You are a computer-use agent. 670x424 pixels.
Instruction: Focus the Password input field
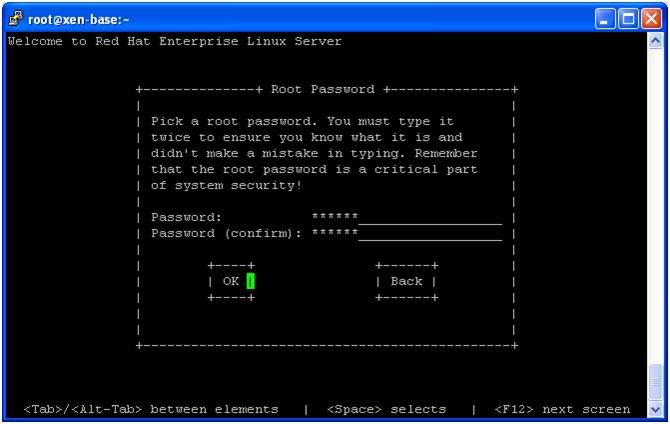coord(407,217)
